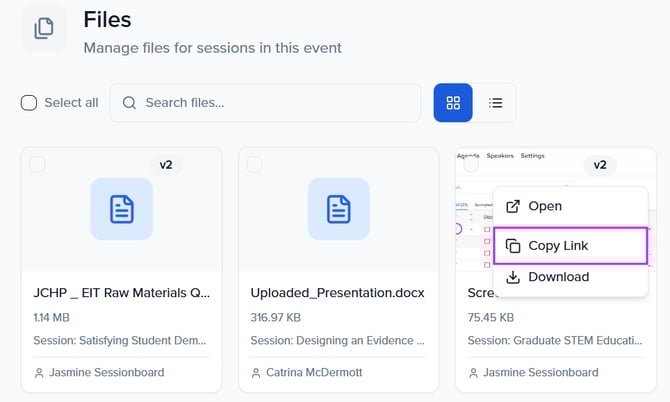This screenshot has height=402, width=670.
Task: Select the Uploaded_Presentation.docx checkbox
Action: click(254, 164)
